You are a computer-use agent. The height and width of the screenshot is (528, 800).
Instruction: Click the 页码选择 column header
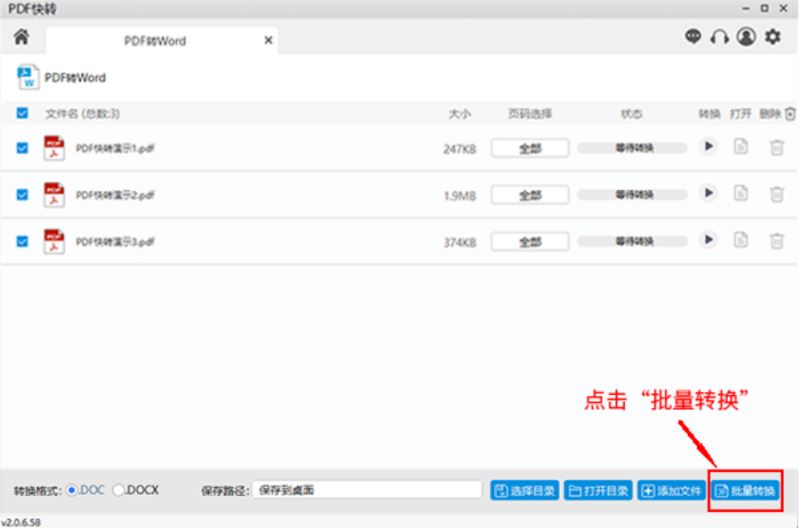[x=530, y=114]
